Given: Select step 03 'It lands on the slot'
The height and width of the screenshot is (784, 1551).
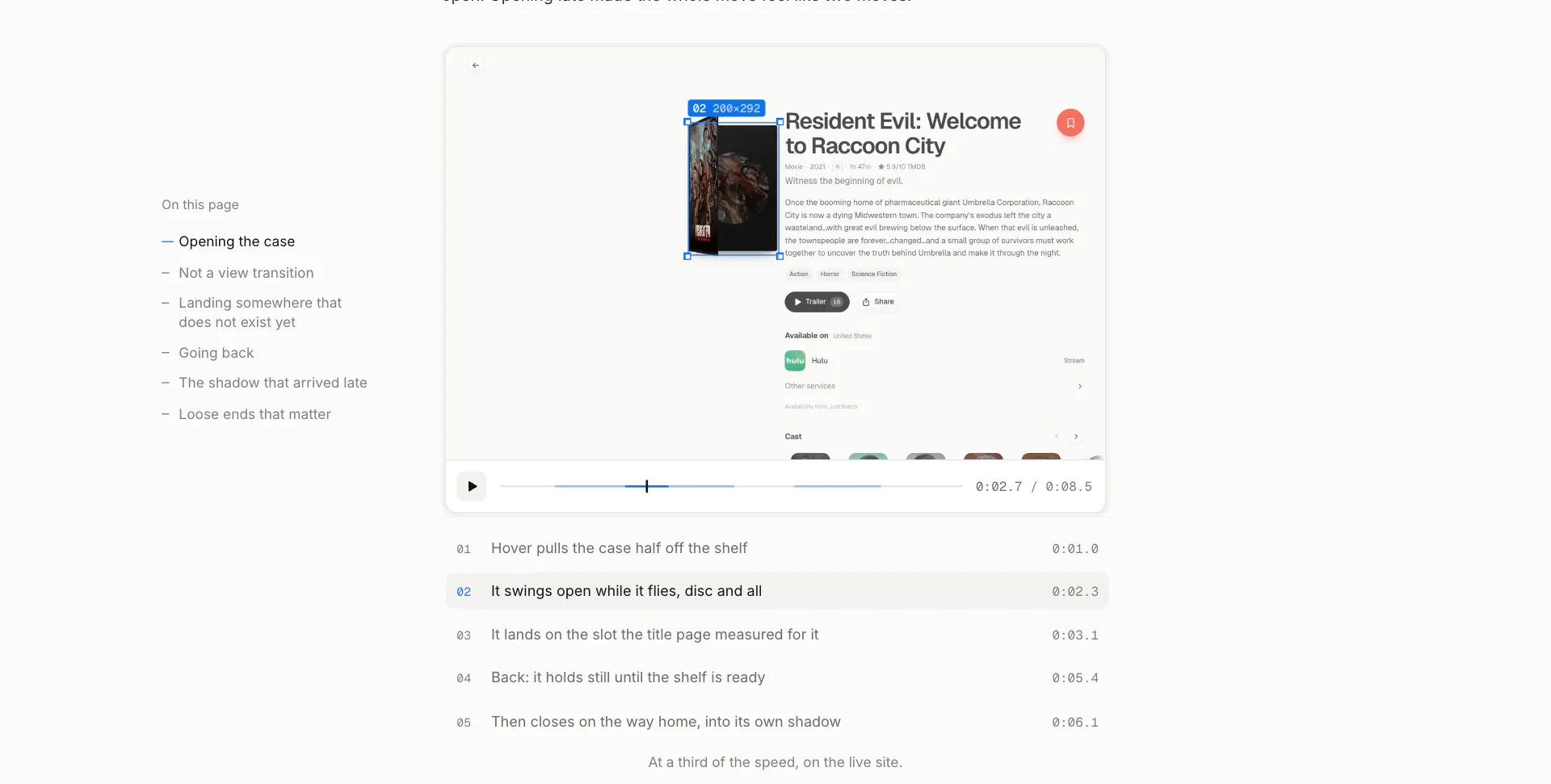Looking at the screenshot, I should click(777, 635).
